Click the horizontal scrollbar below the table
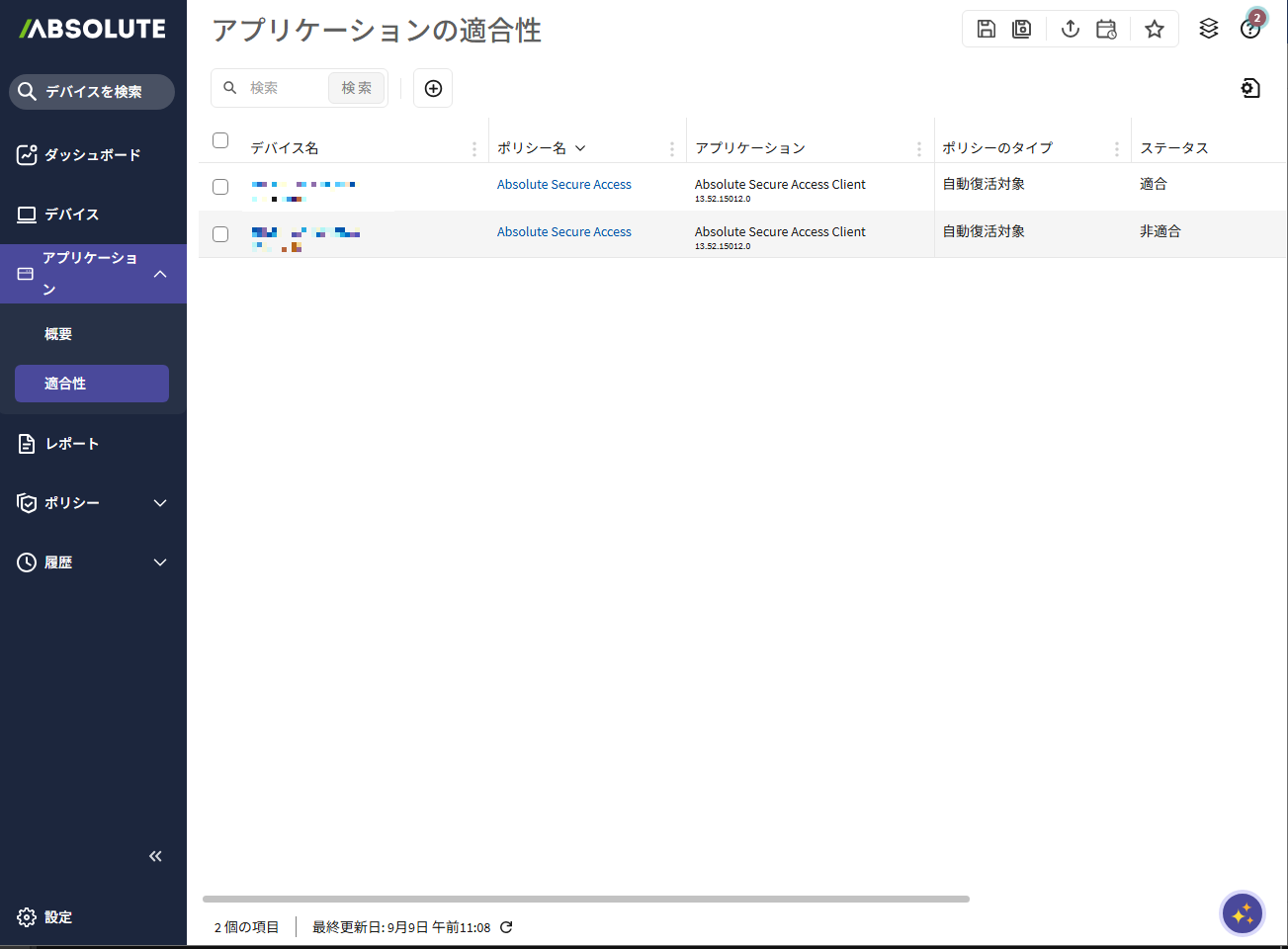The height and width of the screenshot is (949, 1288). point(585,899)
